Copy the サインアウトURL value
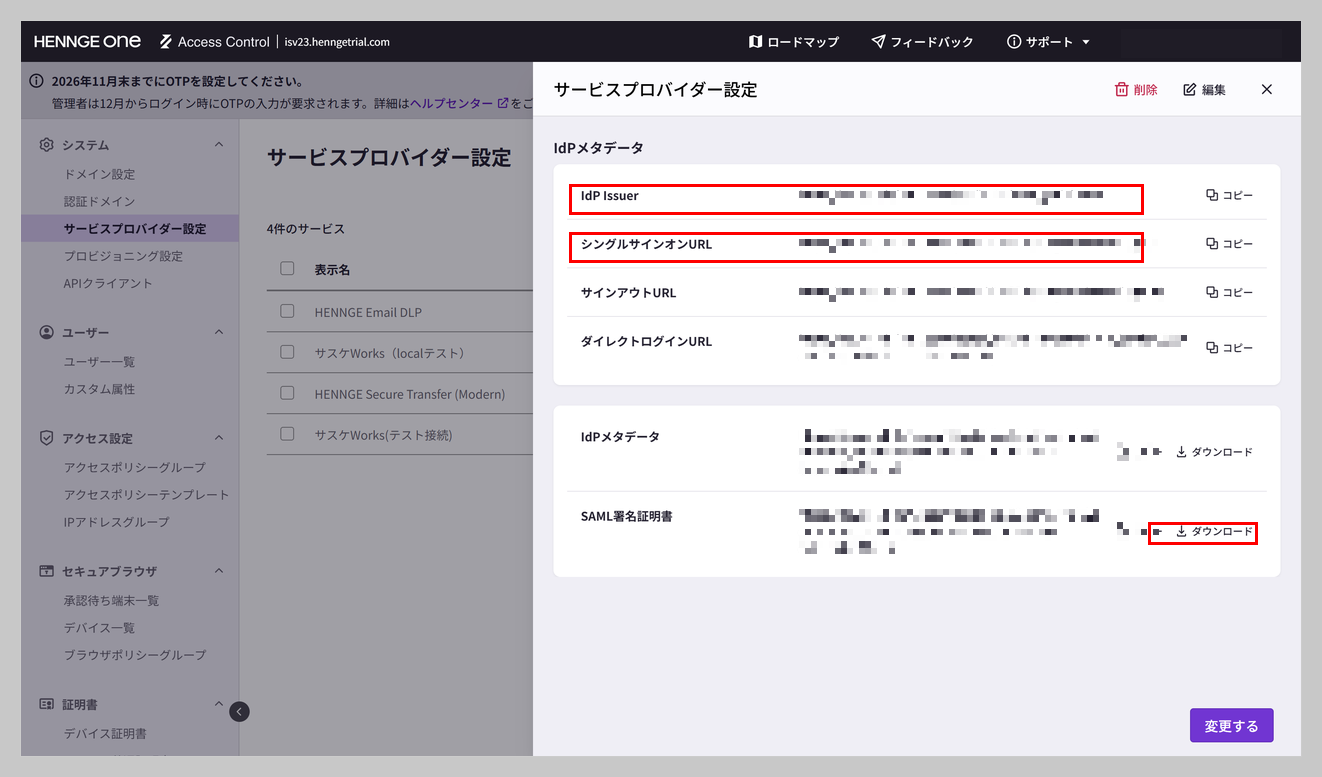 click(1229, 293)
